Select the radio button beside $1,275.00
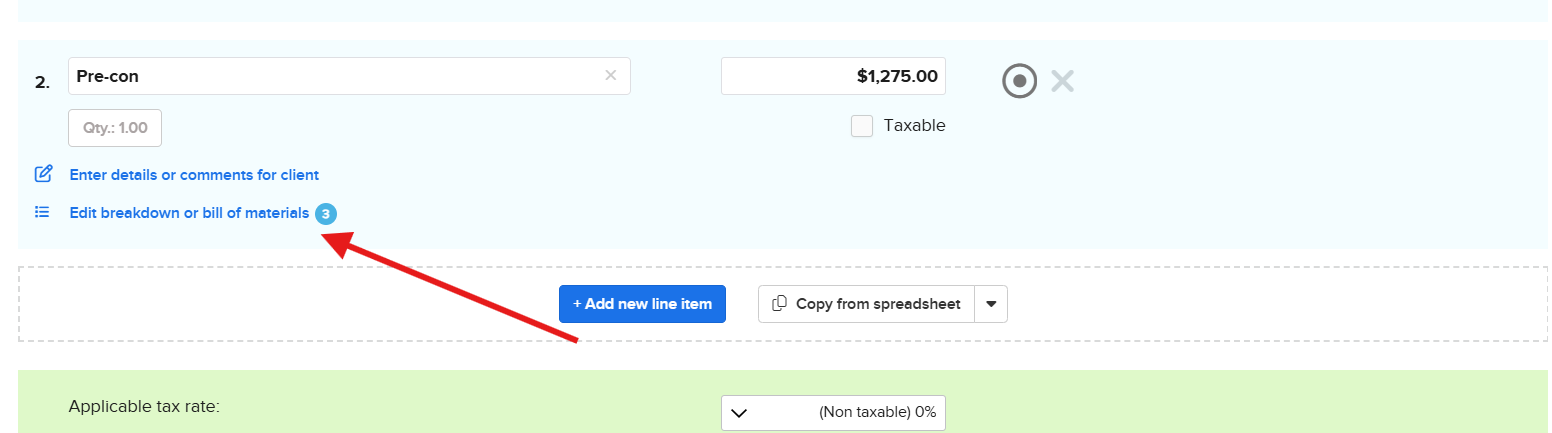Screen dimensions: 1552x433 pyautogui.click(x=1019, y=81)
